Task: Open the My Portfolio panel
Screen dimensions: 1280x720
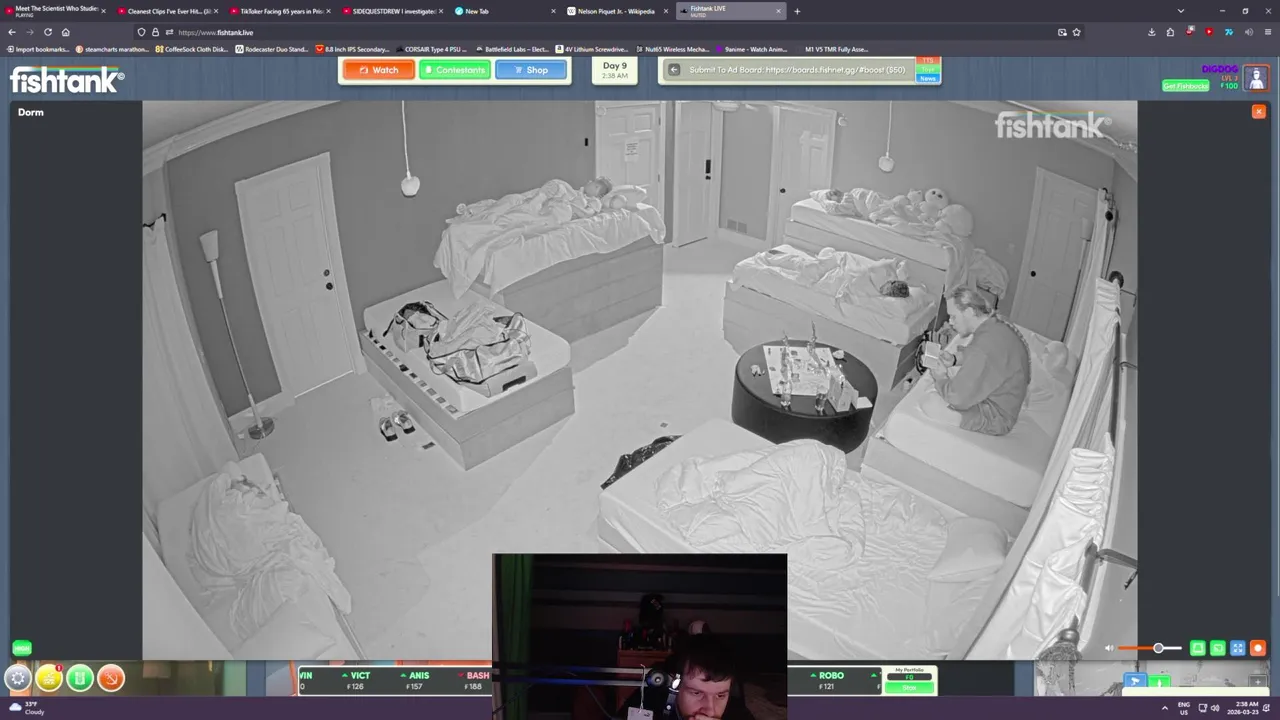Action: (909, 680)
